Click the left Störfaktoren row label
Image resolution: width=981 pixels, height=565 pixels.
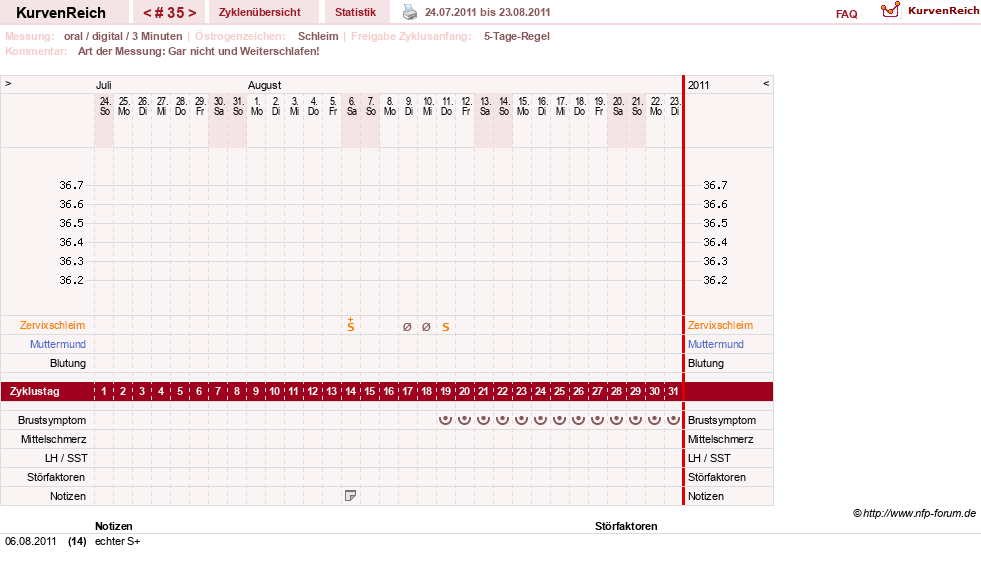56,477
